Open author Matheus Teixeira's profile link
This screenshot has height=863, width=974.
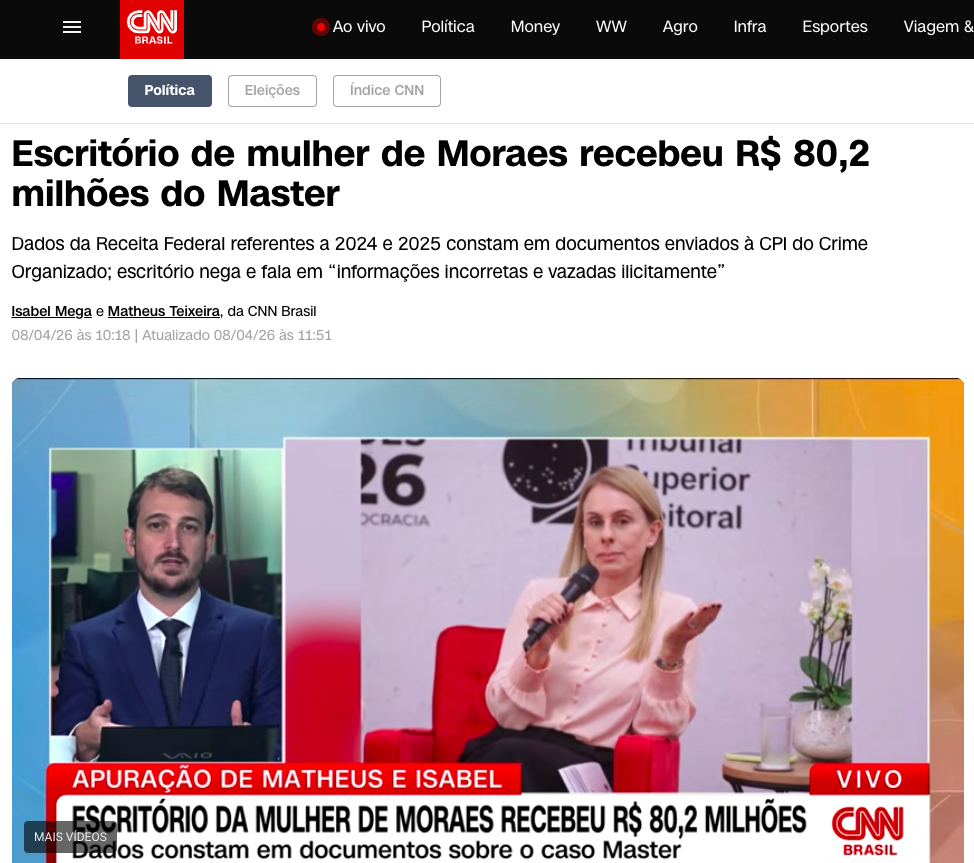click(164, 311)
